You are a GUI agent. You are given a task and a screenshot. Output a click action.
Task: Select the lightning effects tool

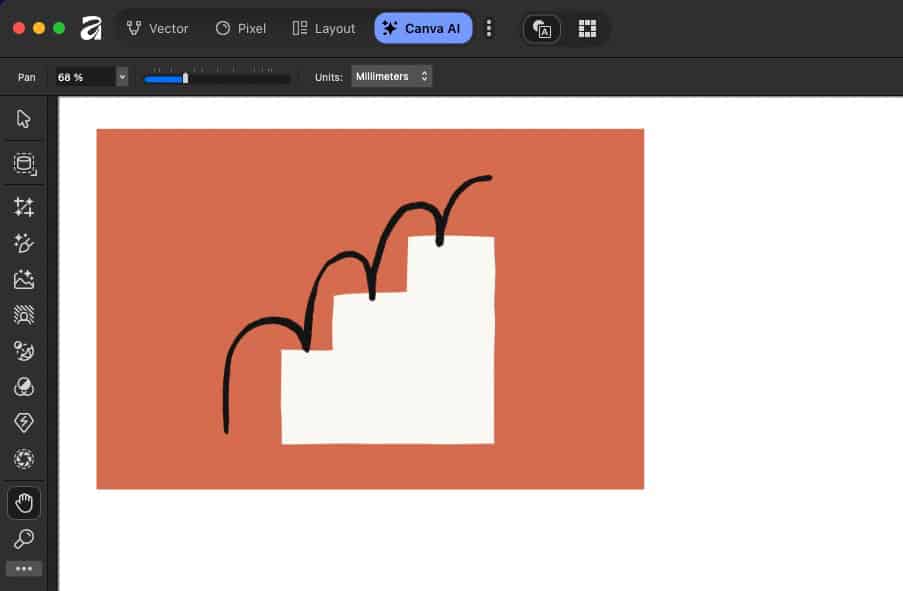(x=24, y=423)
